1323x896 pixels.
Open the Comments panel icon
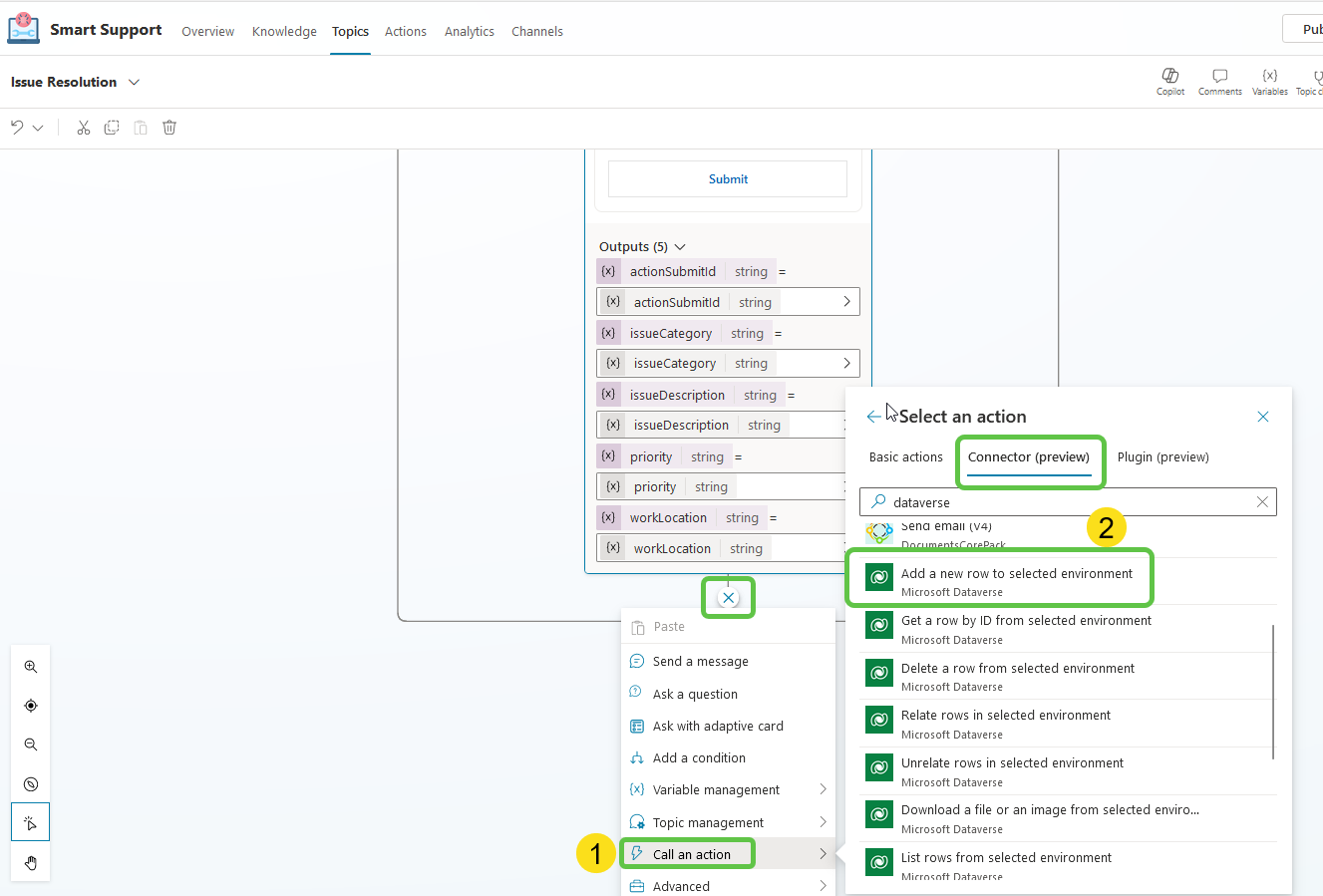pos(1219,80)
